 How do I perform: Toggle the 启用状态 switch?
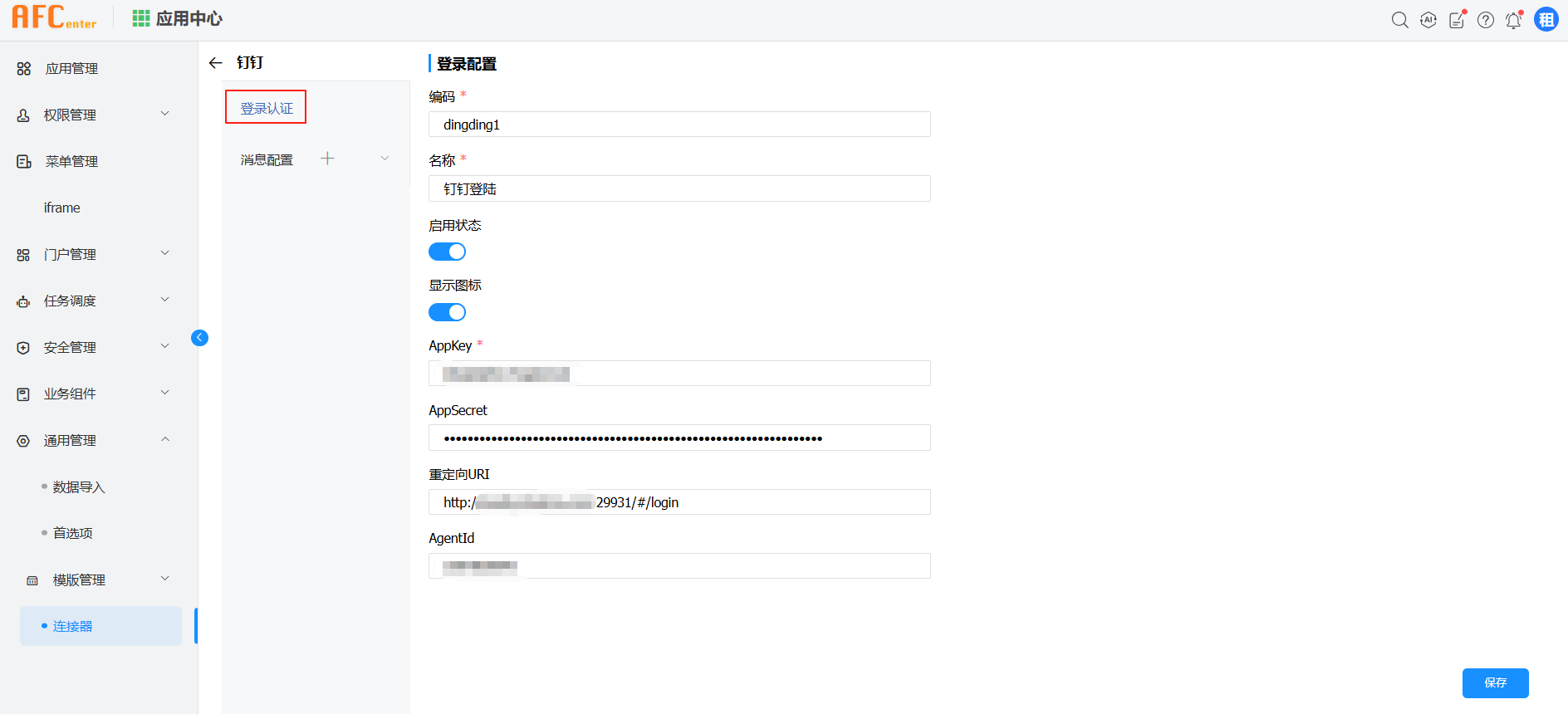(x=447, y=252)
